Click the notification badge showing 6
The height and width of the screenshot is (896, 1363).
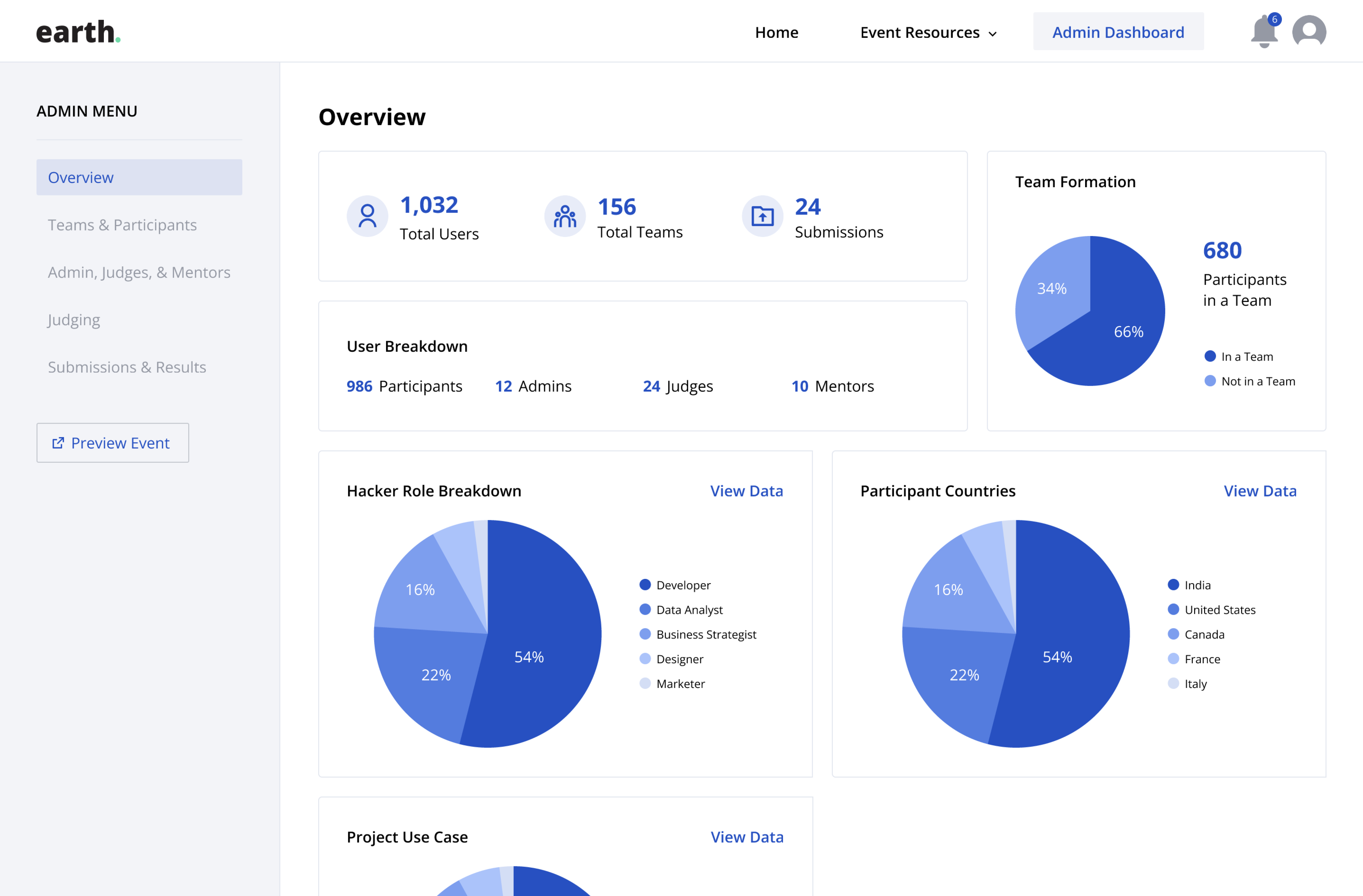[1274, 19]
